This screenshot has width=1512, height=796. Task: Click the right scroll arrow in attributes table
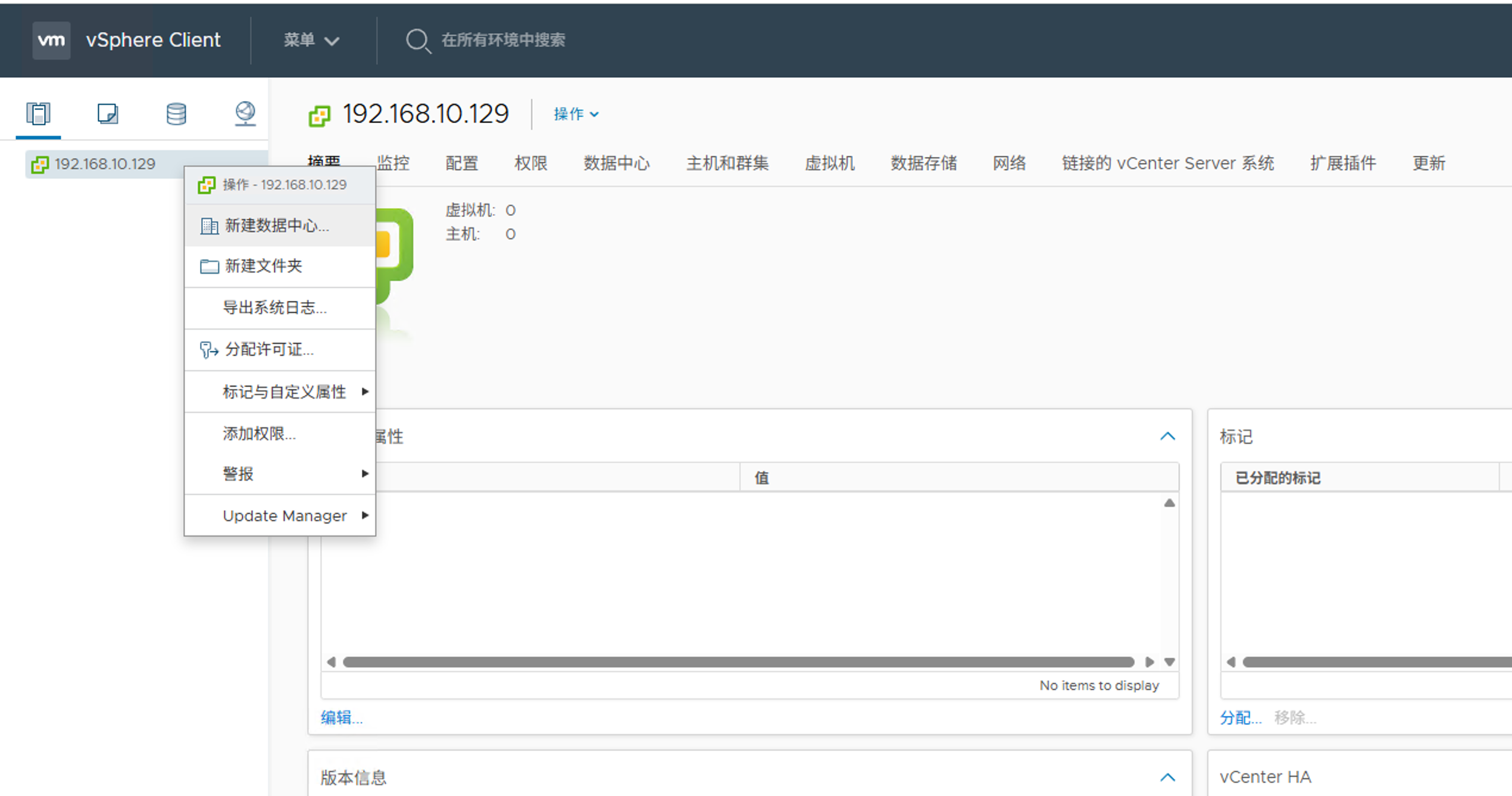pyautogui.click(x=1149, y=662)
